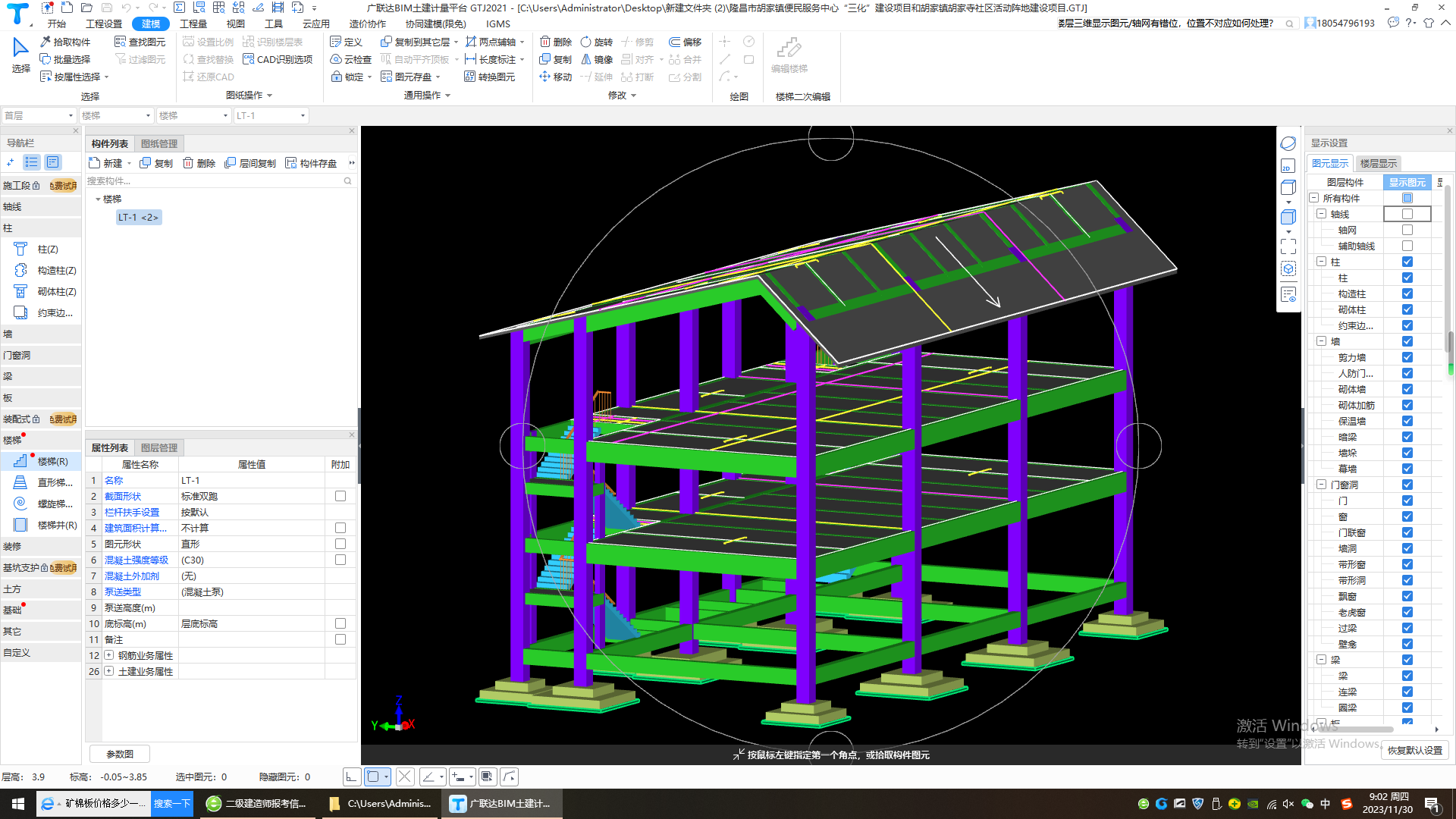This screenshot has height=819, width=1456.
Task: Uncheck the 门联窗 display checkbox
Action: click(1407, 532)
